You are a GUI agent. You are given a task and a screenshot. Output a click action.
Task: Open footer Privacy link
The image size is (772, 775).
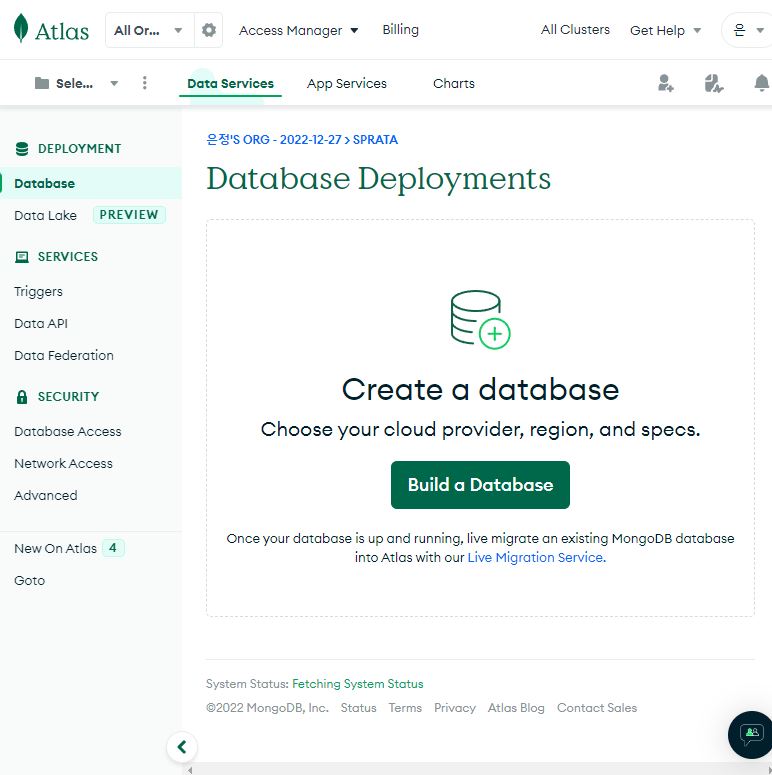455,708
